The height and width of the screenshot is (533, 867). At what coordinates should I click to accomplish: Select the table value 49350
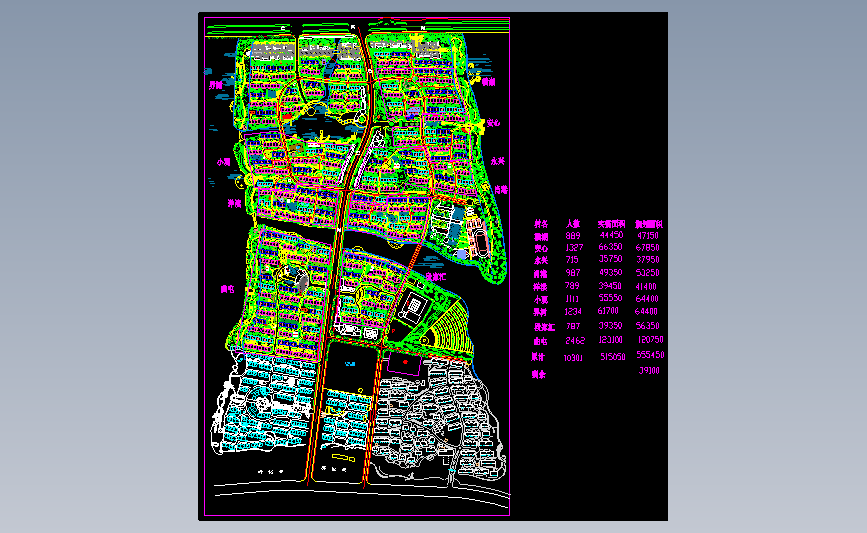click(610, 273)
